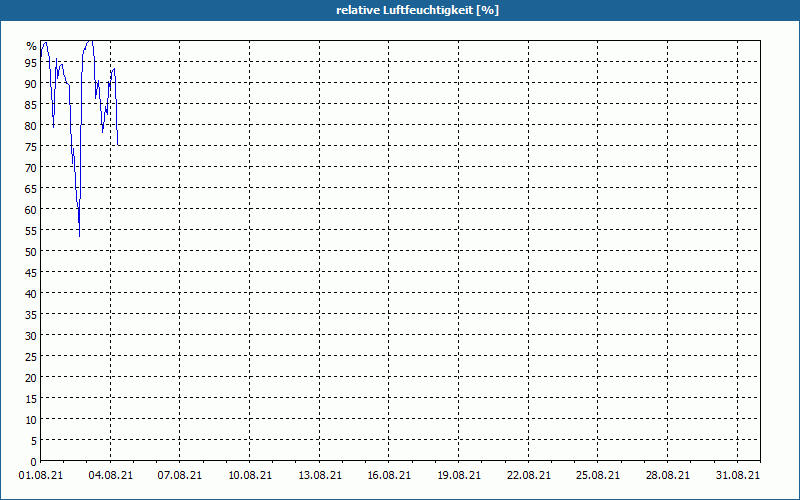
Task: Click the 20 value on y-axis
Action: [x=31, y=378]
